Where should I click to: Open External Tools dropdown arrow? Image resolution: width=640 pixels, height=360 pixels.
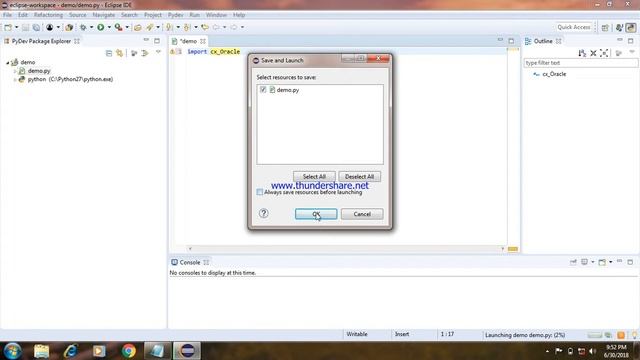[127, 27]
